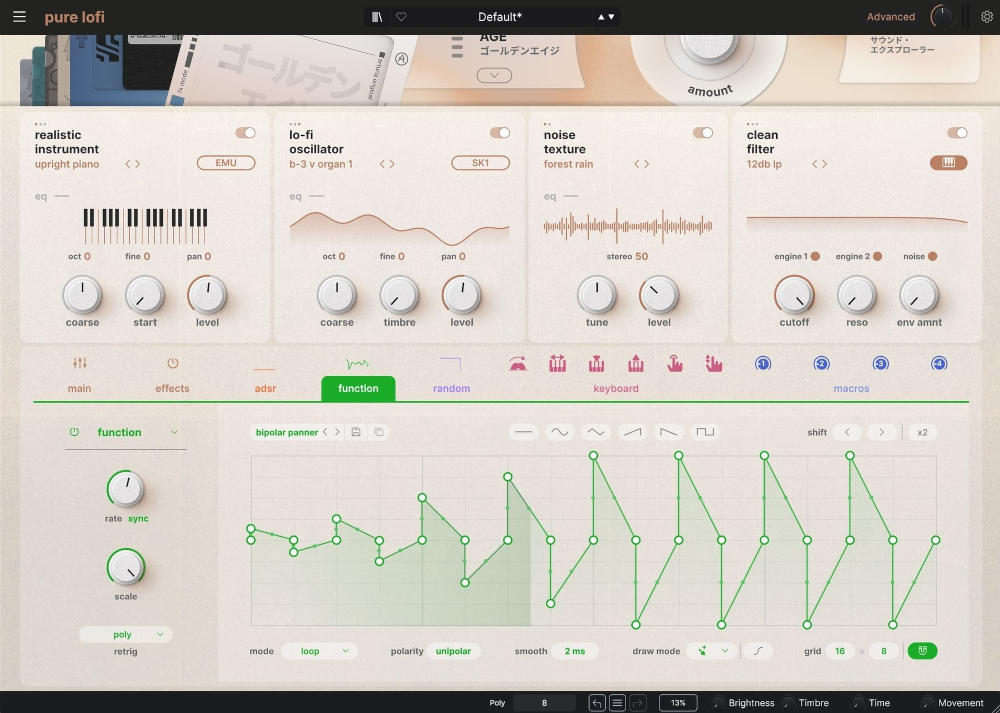
Task: Turn off the clean filter switch
Action: pos(957,133)
